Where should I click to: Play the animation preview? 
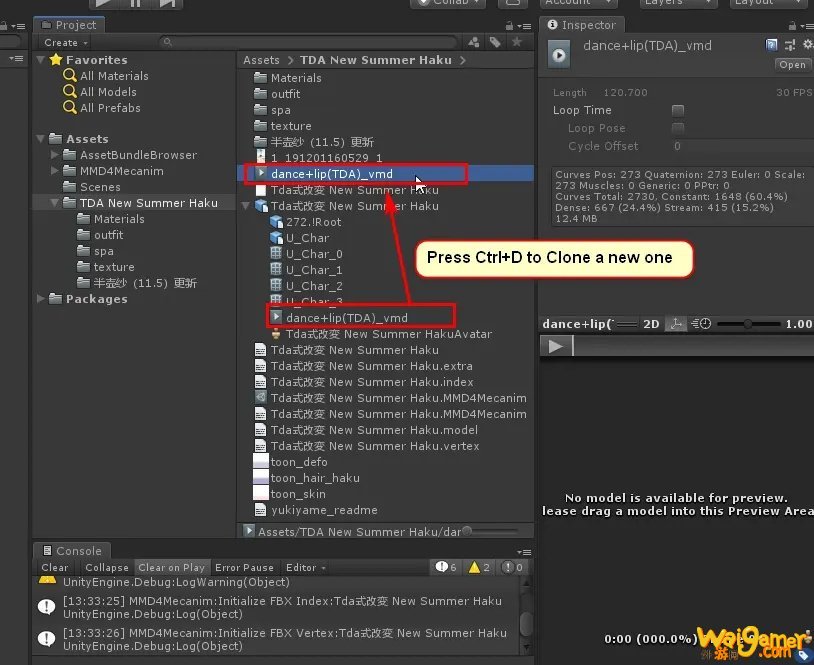[555, 346]
